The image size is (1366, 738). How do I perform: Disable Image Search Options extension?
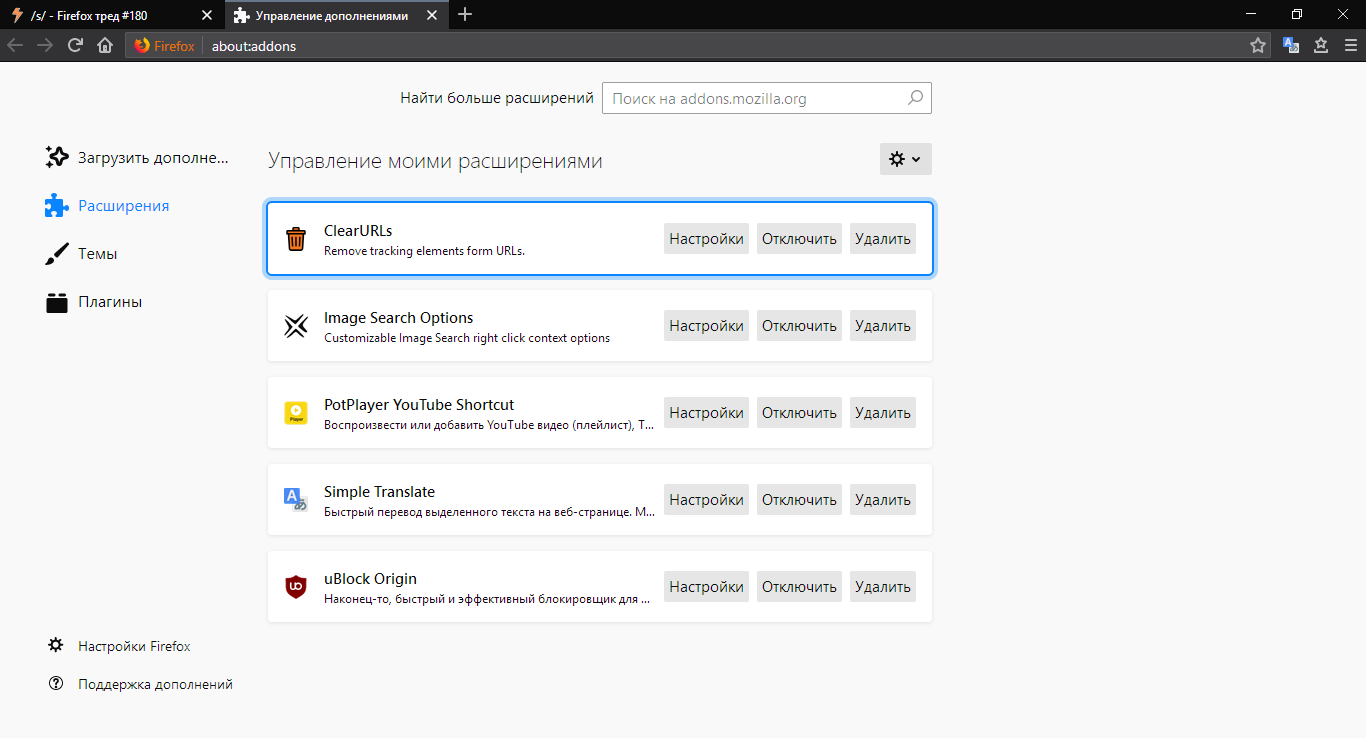(799, 326)
